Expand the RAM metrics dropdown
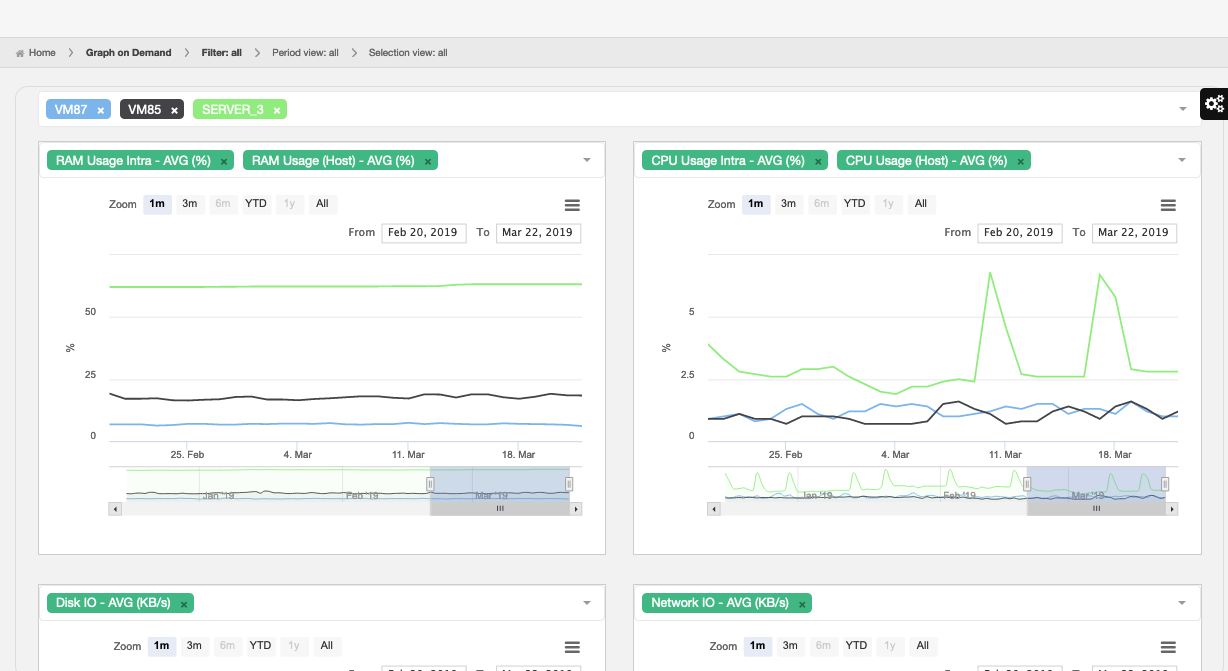Screen dimensions: 1228x671 pyautogui.click(x=586, y=160)
